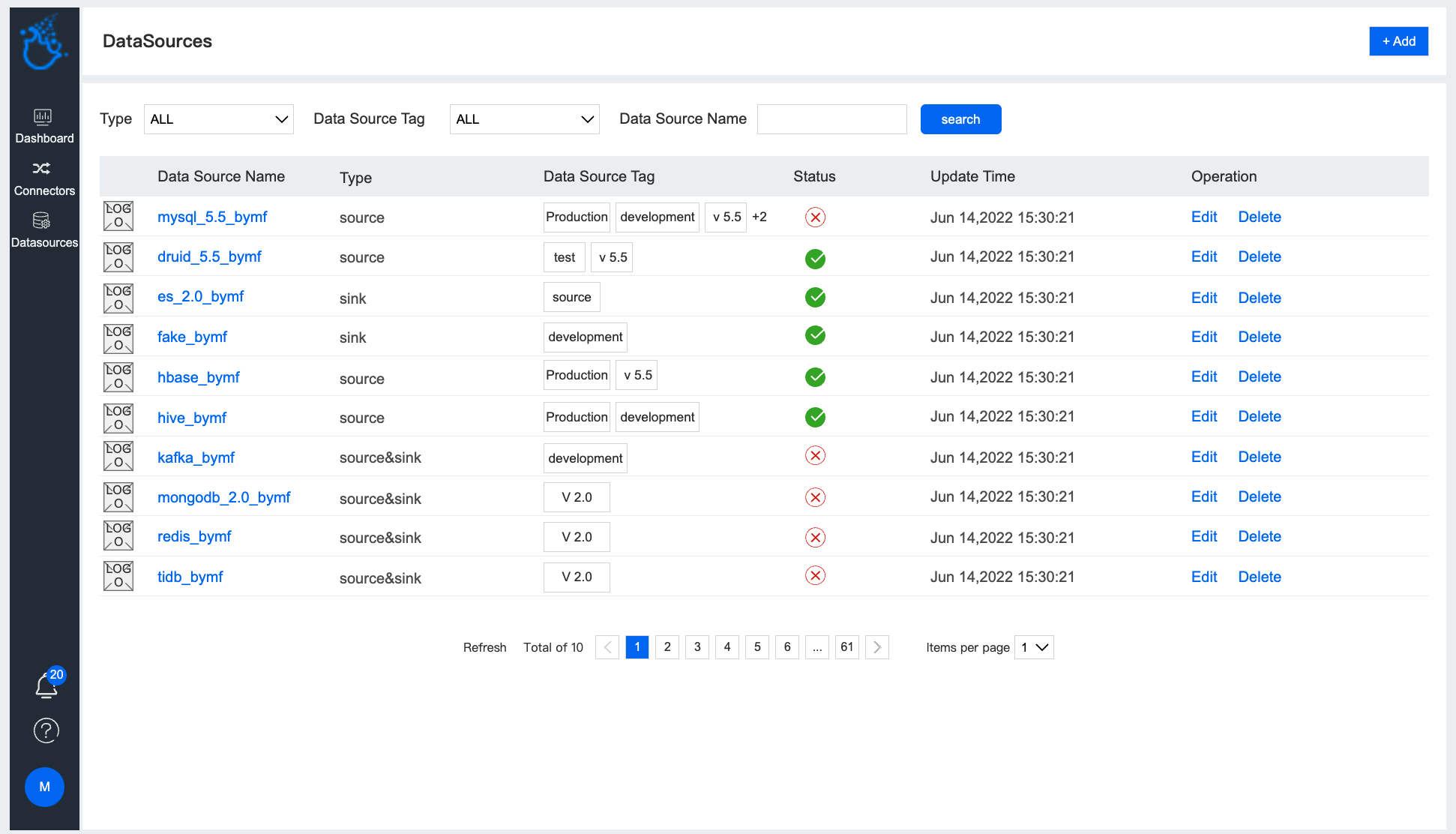Screen dimensions: 1456x834
Task: Click the red status icon of tidb_bymf
Action: click(815, 575)
